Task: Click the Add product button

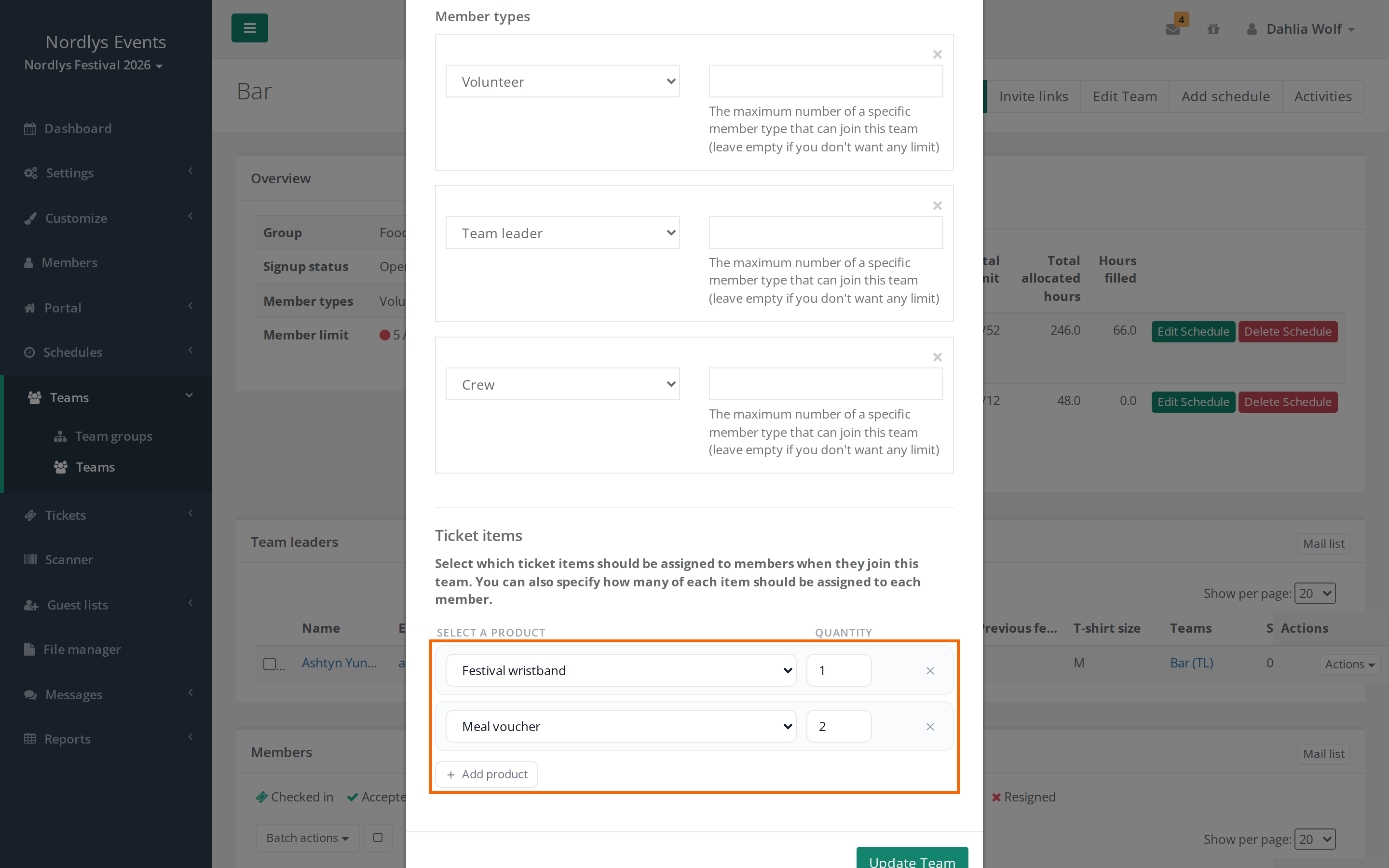Action: click(x=487, y=774)
